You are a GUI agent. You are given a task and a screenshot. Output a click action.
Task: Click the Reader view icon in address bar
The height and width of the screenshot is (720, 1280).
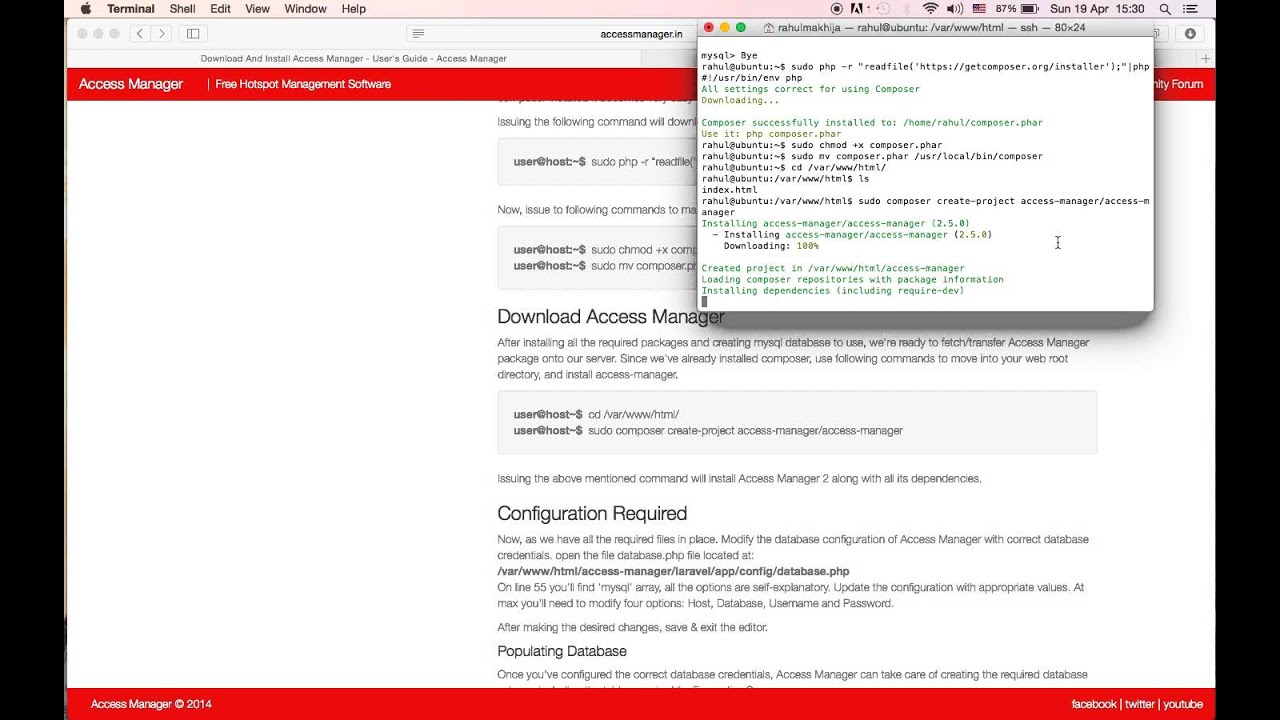[418, 33]
